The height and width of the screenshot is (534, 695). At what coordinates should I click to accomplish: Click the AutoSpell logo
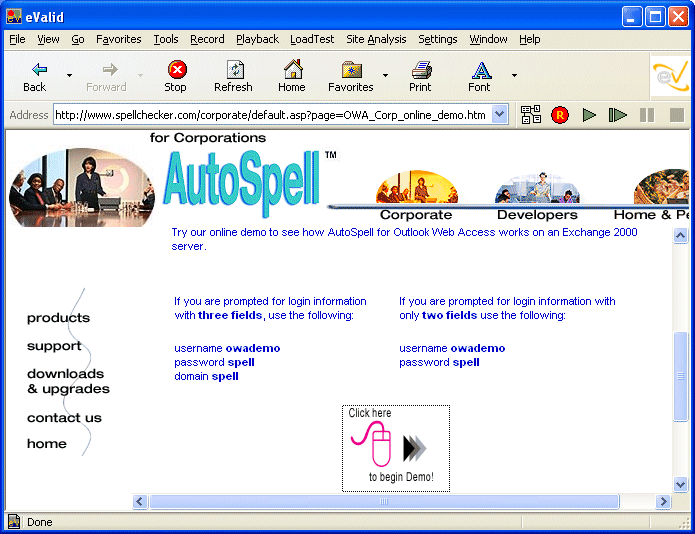242,183
